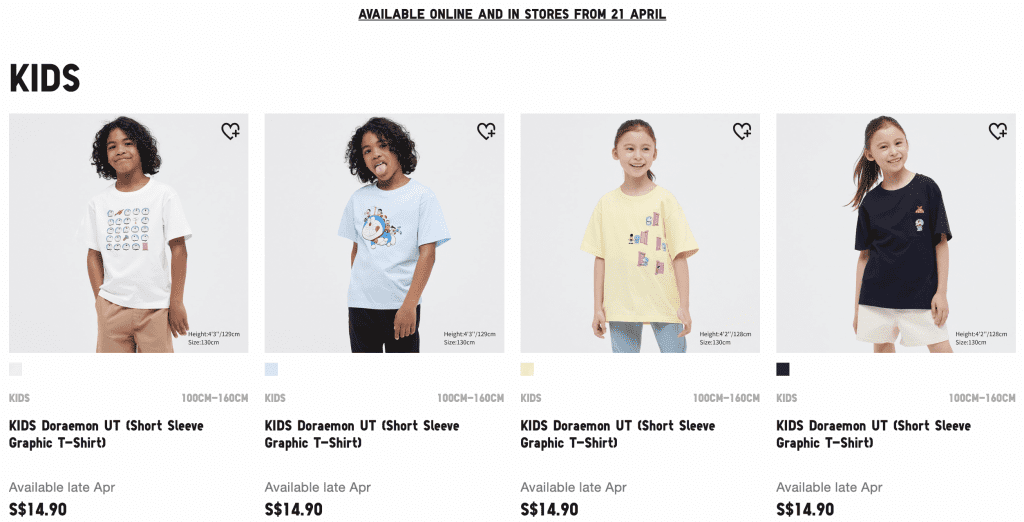Add navy Doraemon shirt to wishlist
Screen dimensions: 1024x522
pos(998,131)
